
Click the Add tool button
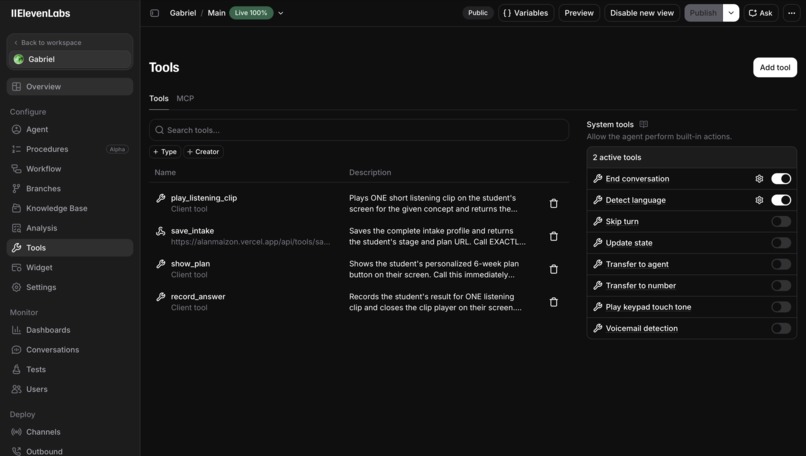775,67
